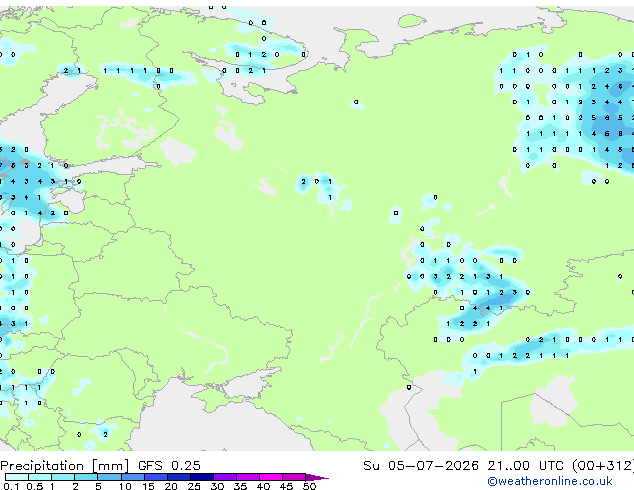634x490 pixels.
Task: Click the 0.1–0.5 mm legend color swatch
Action: [x=17, y=477]
